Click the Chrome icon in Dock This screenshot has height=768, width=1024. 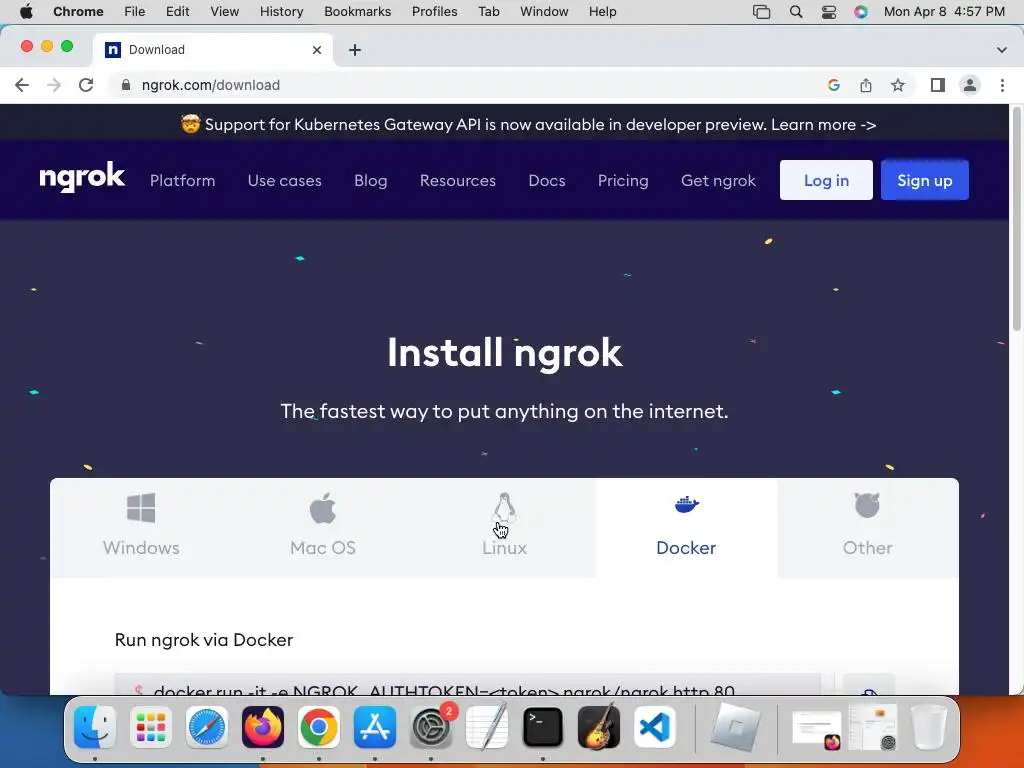(319, 727)
